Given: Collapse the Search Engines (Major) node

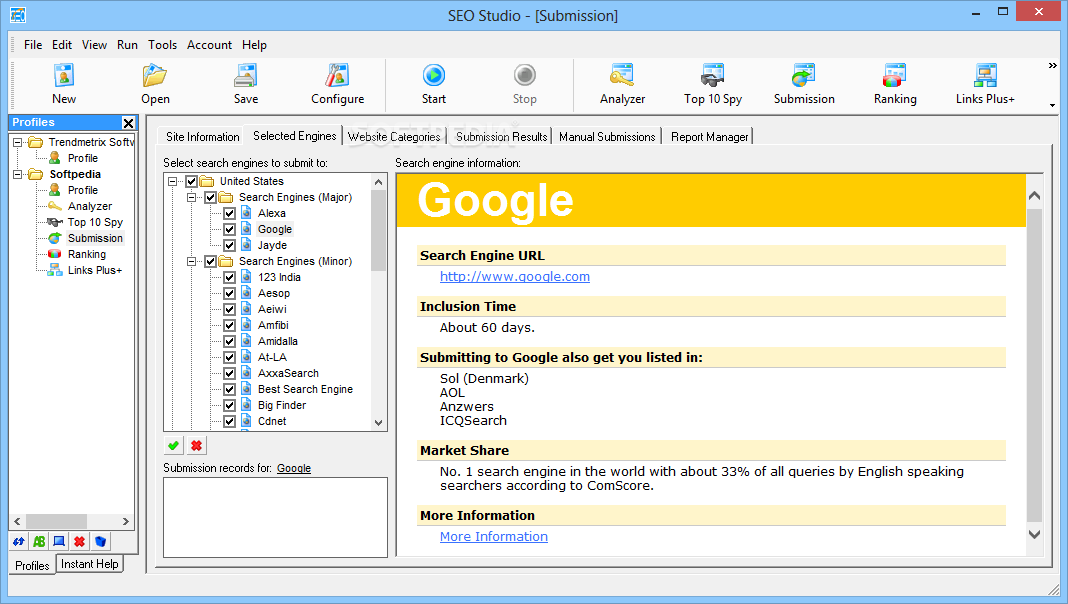Looking at the screenshot, I should point(191,197).
